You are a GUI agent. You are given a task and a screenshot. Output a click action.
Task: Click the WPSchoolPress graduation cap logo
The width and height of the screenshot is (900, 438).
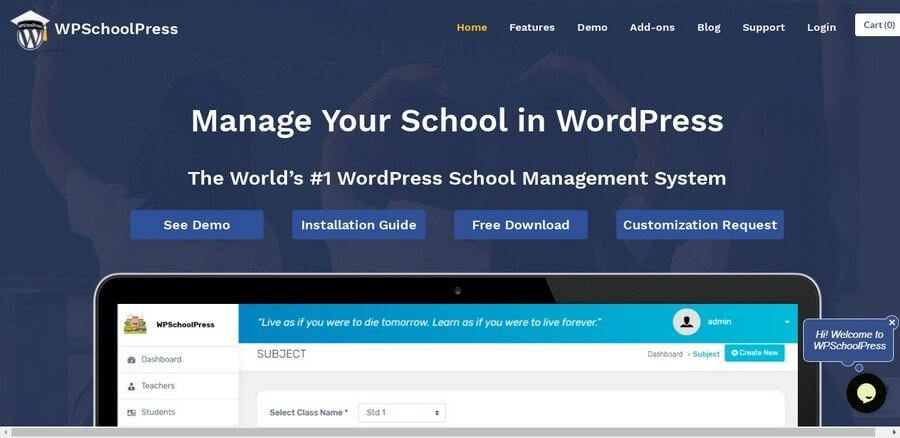tap(30, 30)
